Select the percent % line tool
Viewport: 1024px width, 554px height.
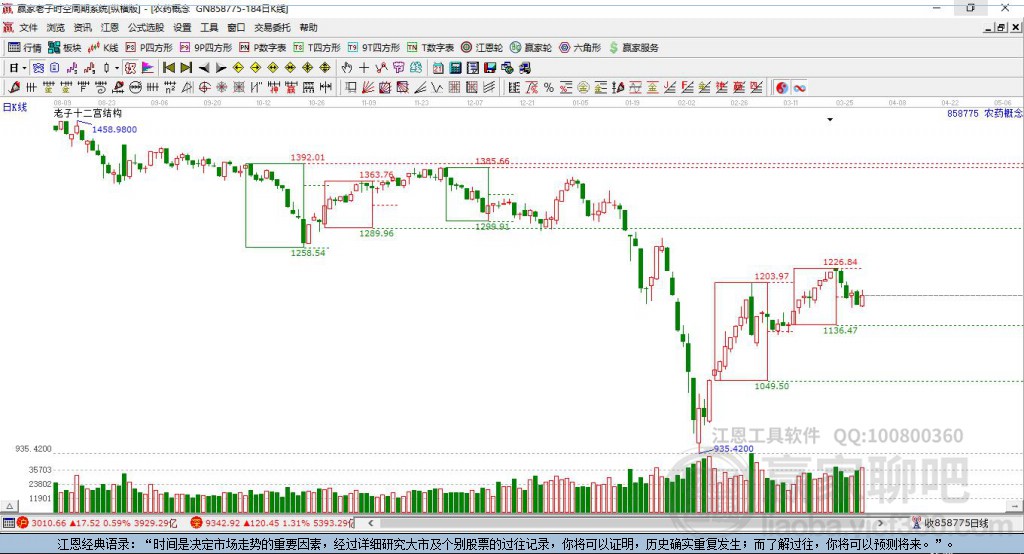549,88
